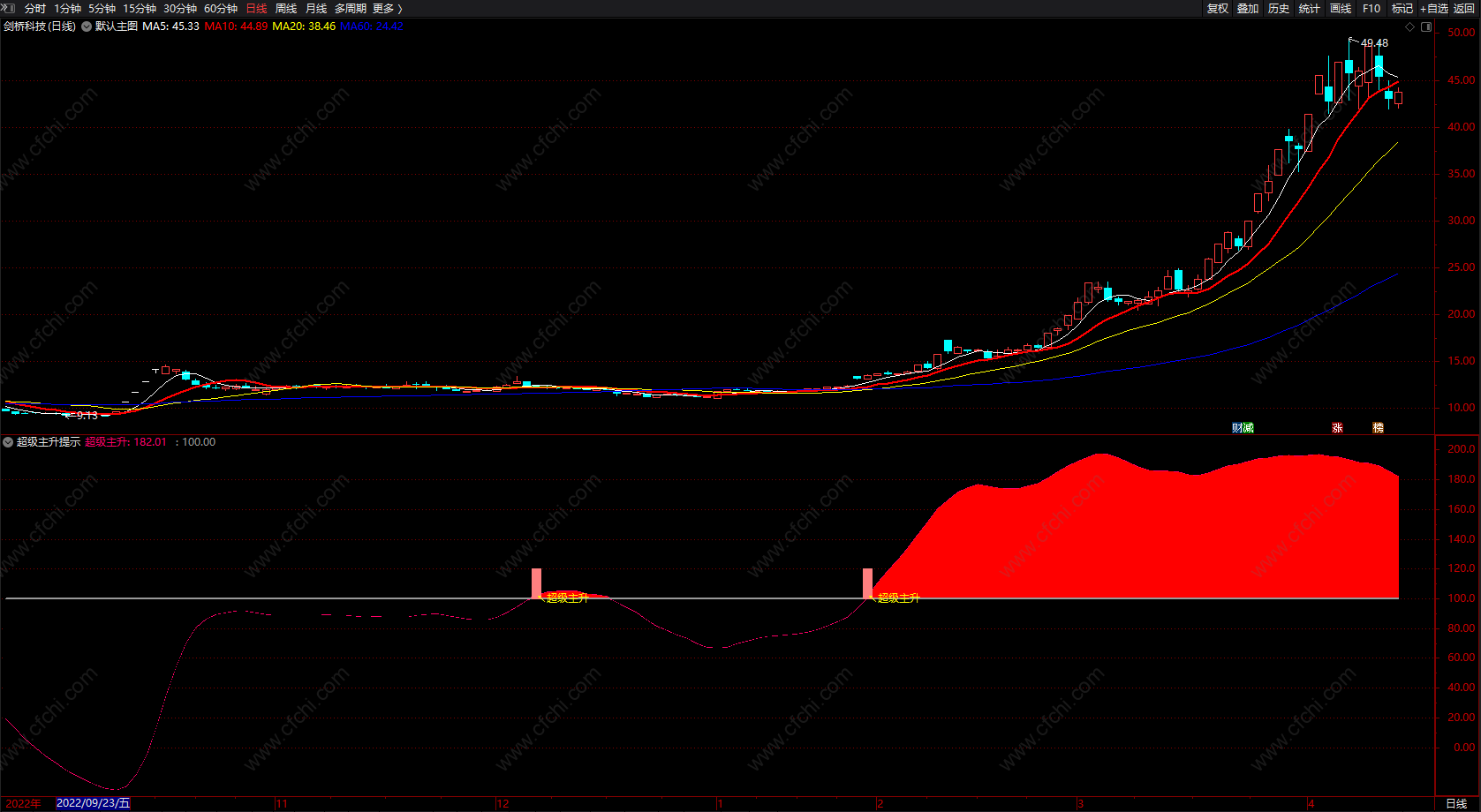Open the F10 company info
This screenshot has width=1481, height=812.
click(x=1371, y=9)
